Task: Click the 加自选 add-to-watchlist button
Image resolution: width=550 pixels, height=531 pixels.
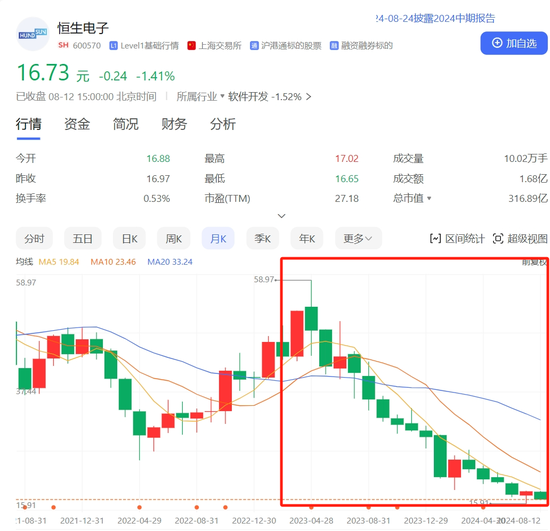Action: [514, 43]
